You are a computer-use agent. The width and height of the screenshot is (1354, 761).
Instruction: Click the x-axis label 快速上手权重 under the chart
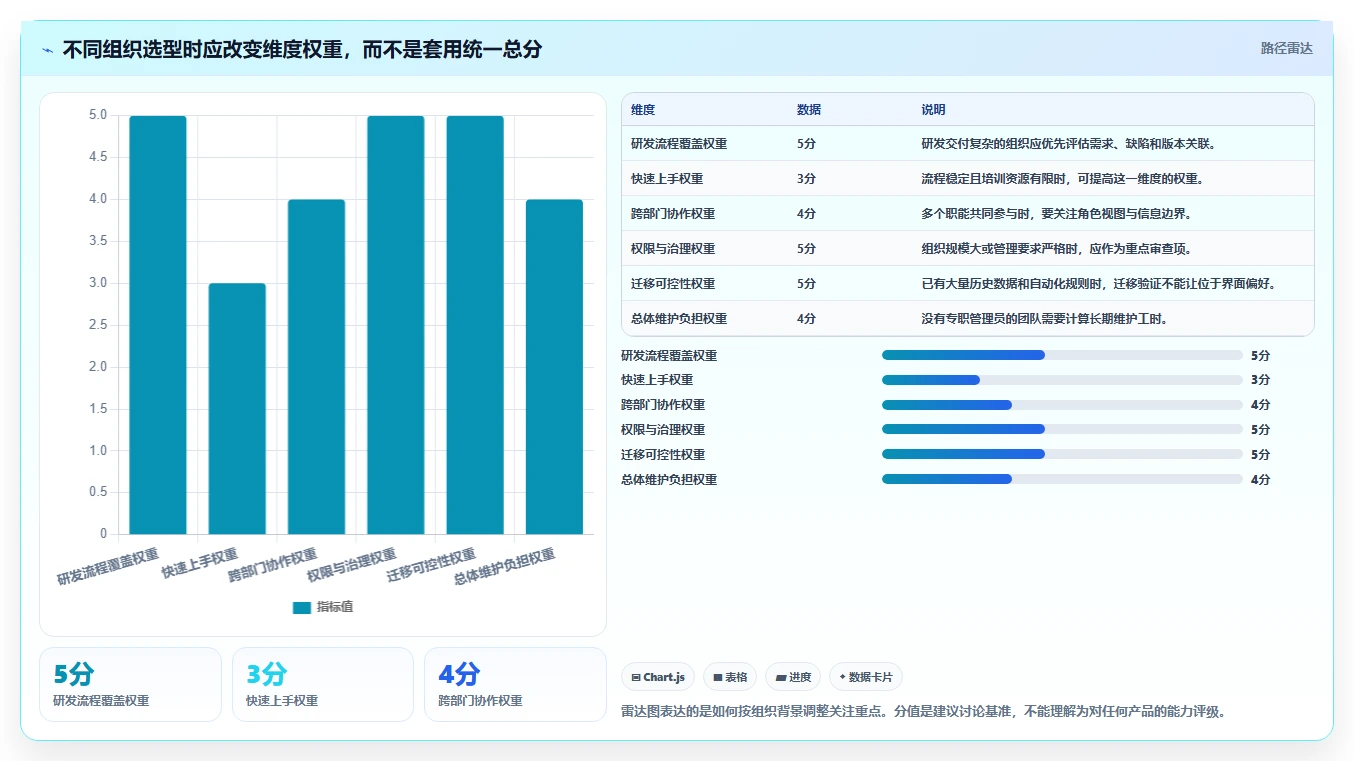200,563
